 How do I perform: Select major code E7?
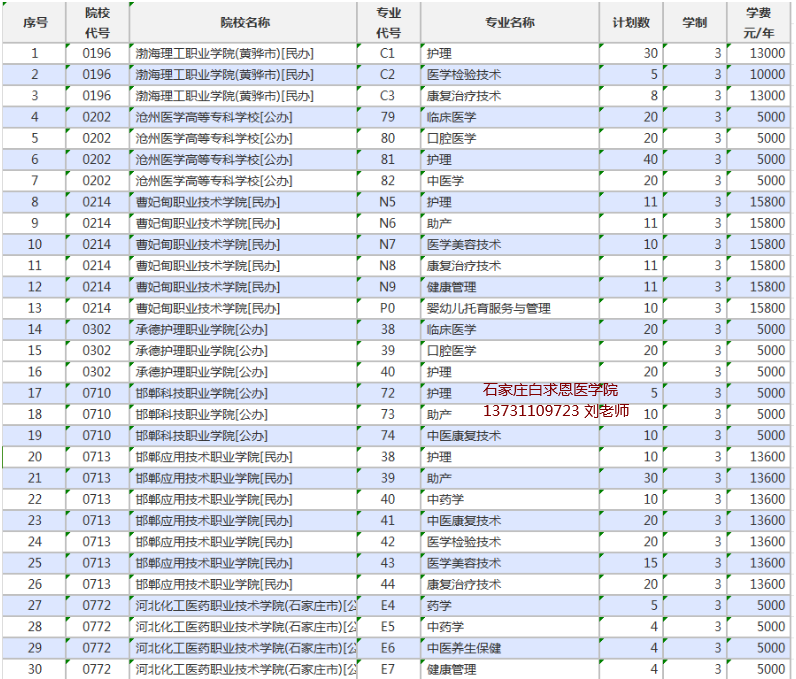coord(389,669)
